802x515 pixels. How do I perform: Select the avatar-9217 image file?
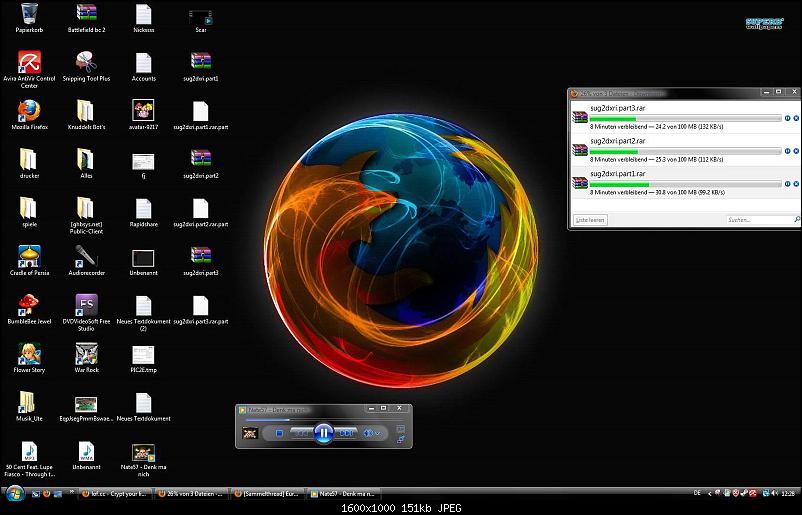(x=143, y=115)
